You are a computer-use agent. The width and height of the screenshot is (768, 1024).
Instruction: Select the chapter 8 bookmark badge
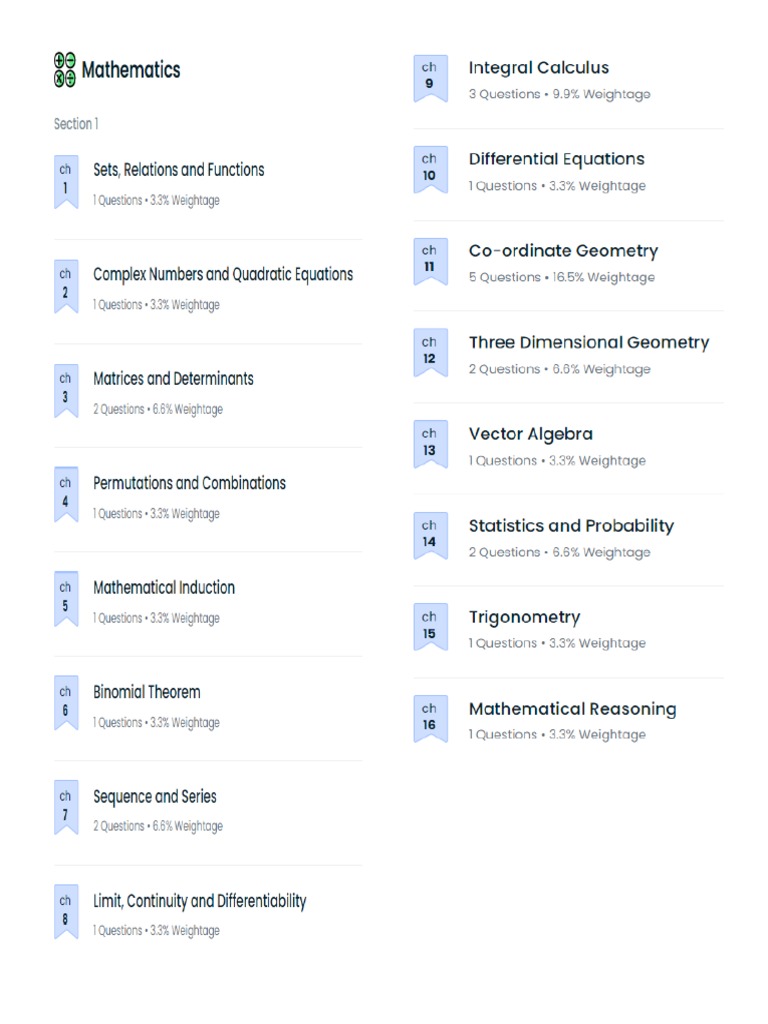66,913
